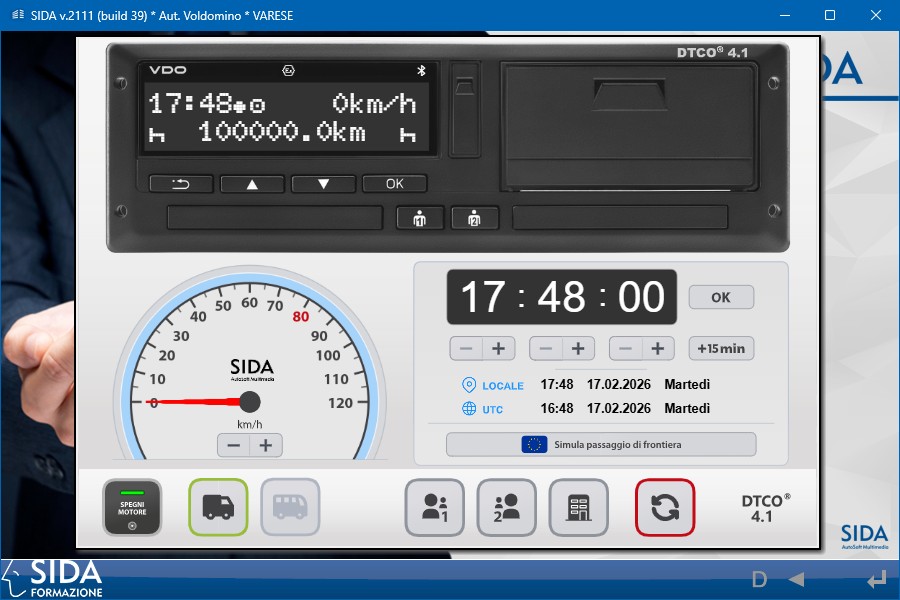Insert driver 2 card icon
Image resolution: width=900 pixels, height=600 pixels.
pyautogui.click(x=506, y=507)
